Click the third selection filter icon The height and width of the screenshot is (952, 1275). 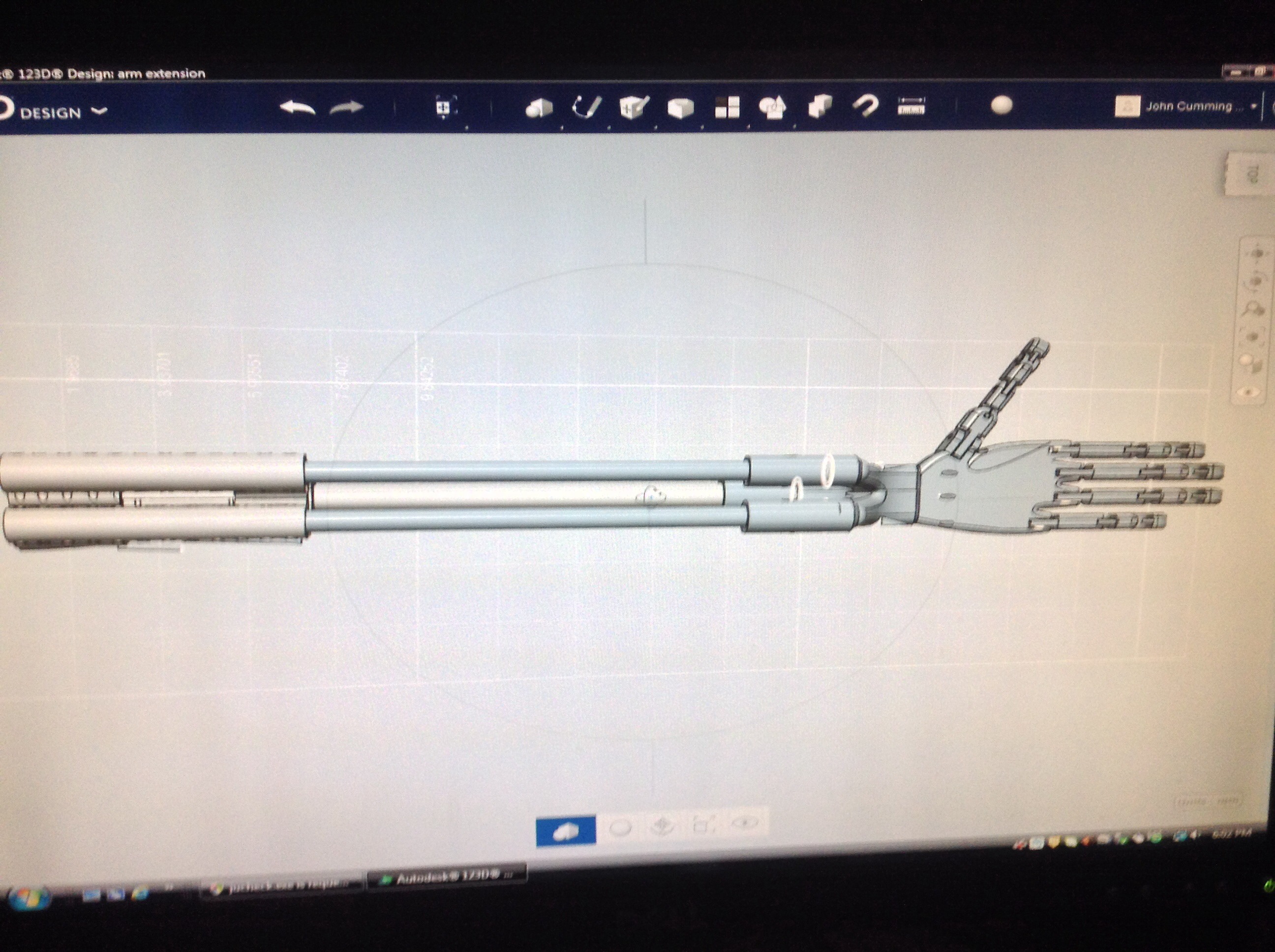(663, 827)
